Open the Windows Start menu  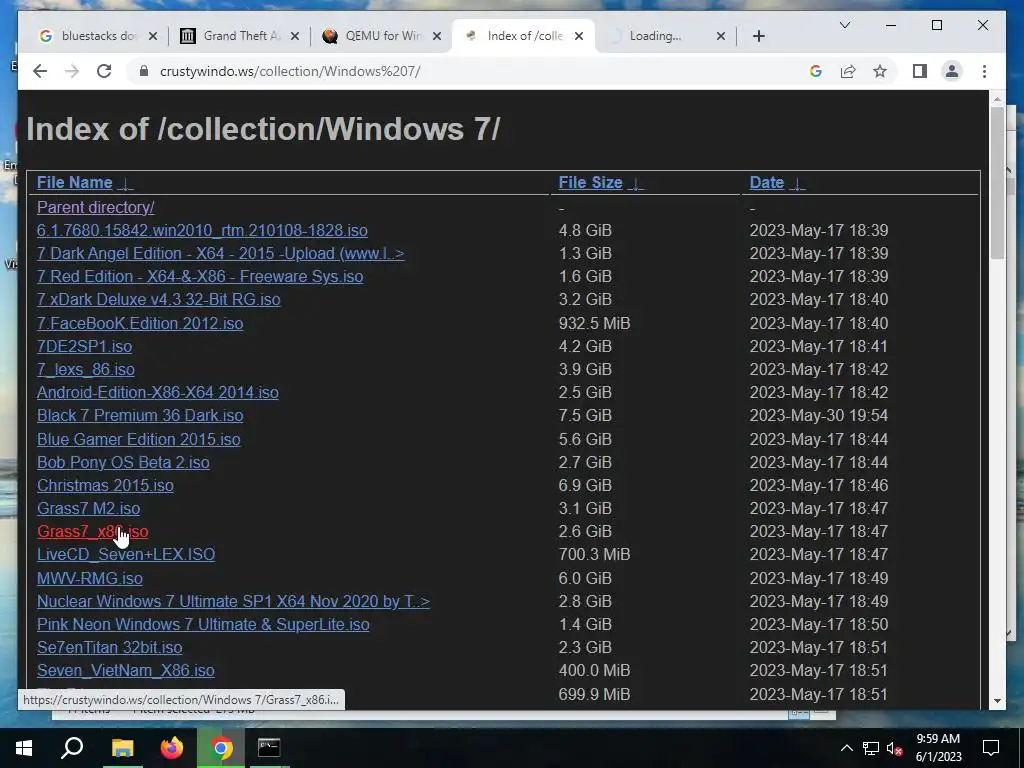pyautogui.click(x=24, y=748)
